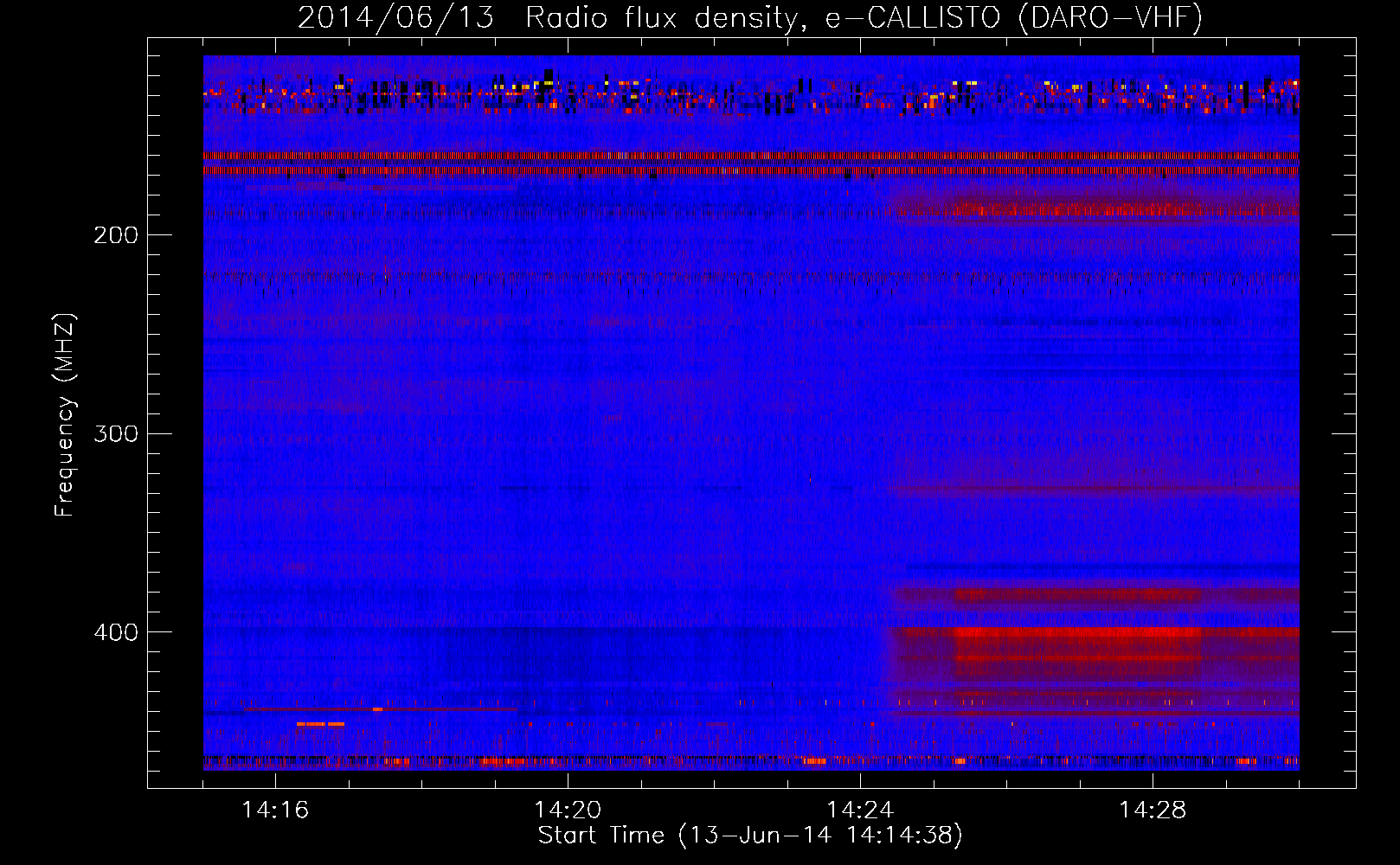Click the 14:20 time tick label
Viewport: 1400px width, 865px height.
(568, 811)
